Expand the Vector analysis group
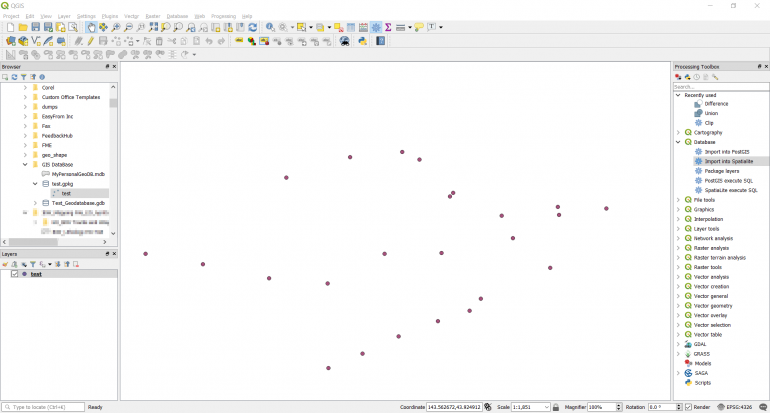The height and width of the screenshot is (413, 770). click(678, 277)
